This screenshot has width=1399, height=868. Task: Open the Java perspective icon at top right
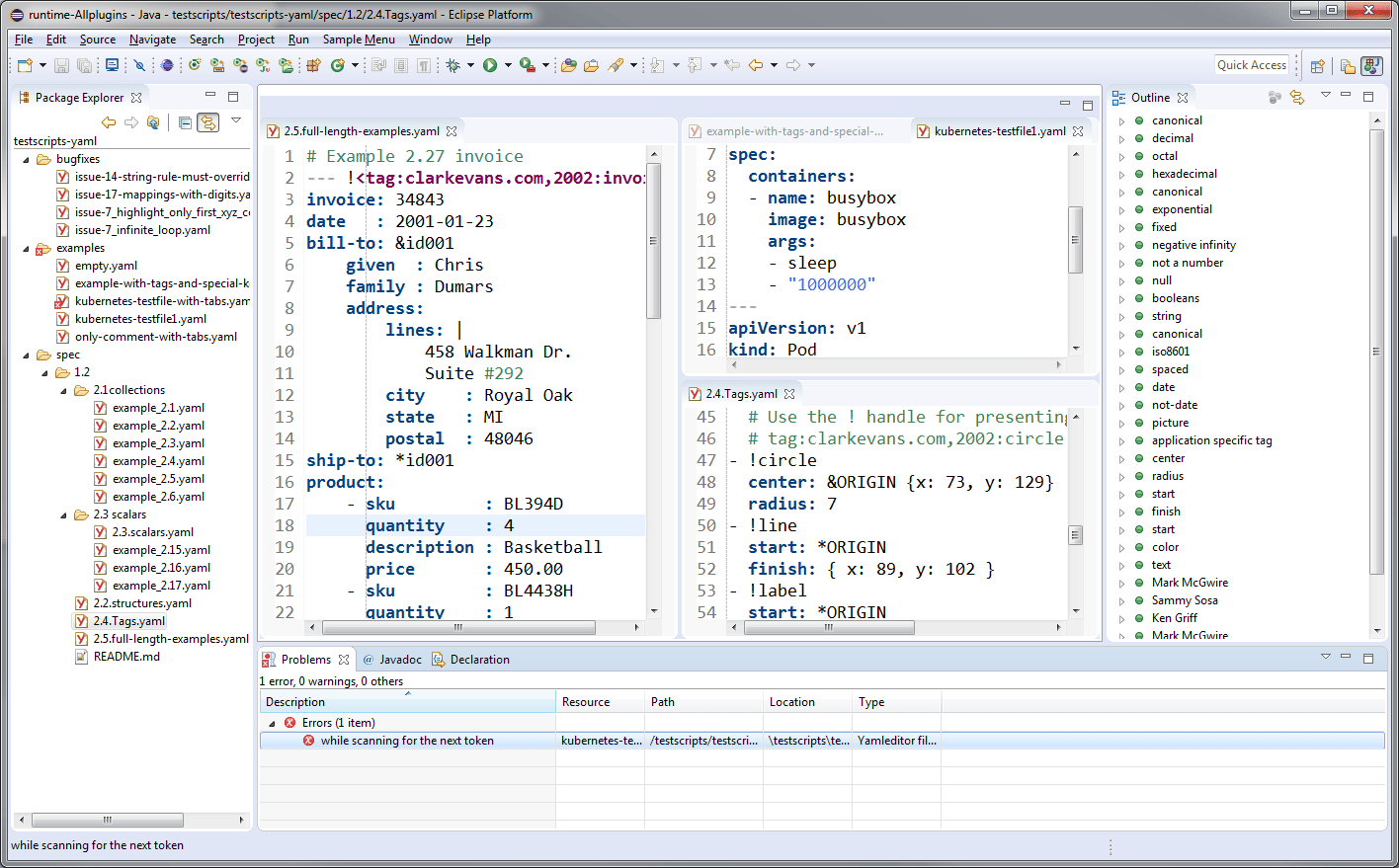pyautogui.click(x=1372, y=65)
